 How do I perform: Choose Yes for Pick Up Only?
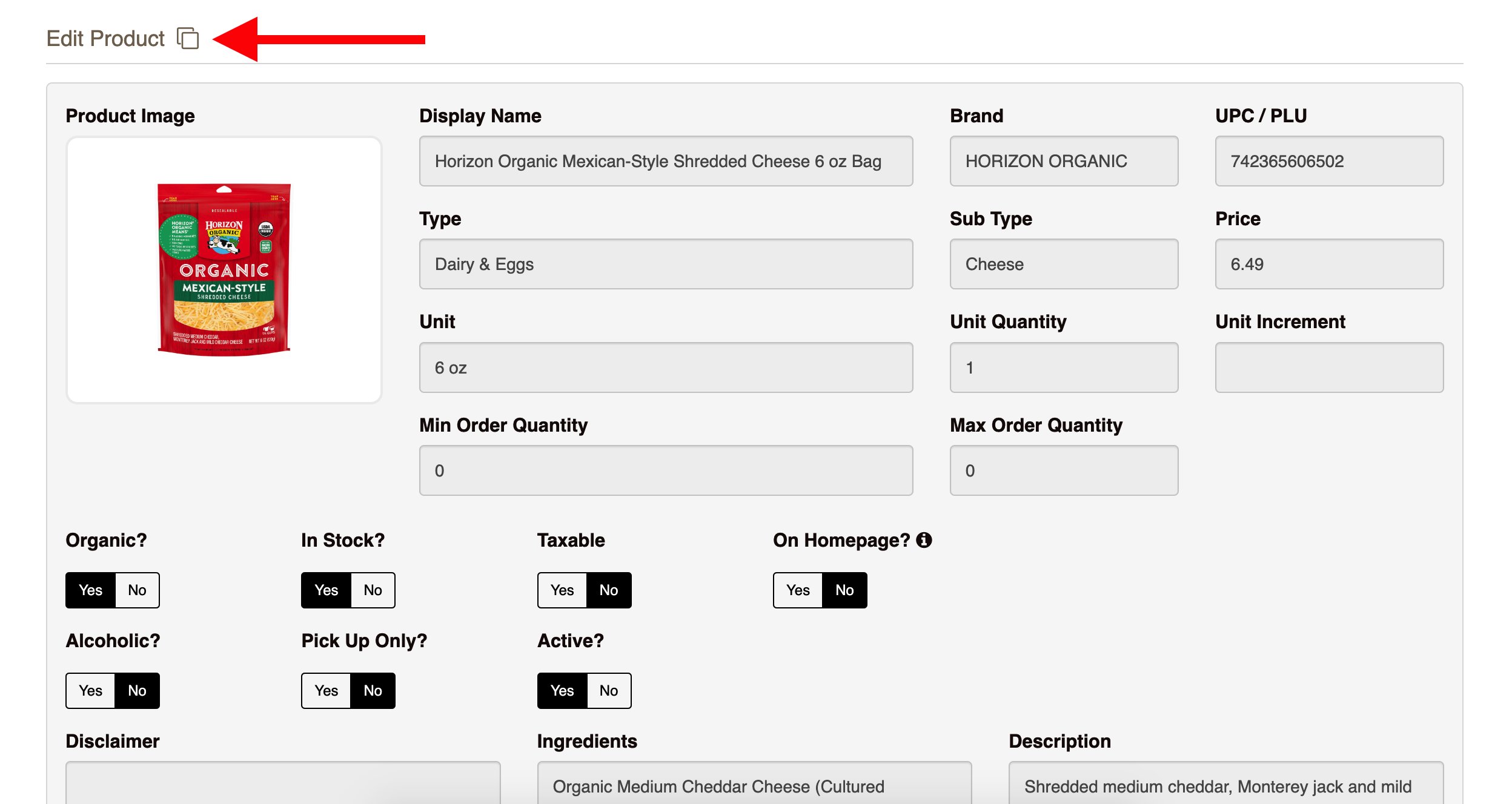click(326, 691)
